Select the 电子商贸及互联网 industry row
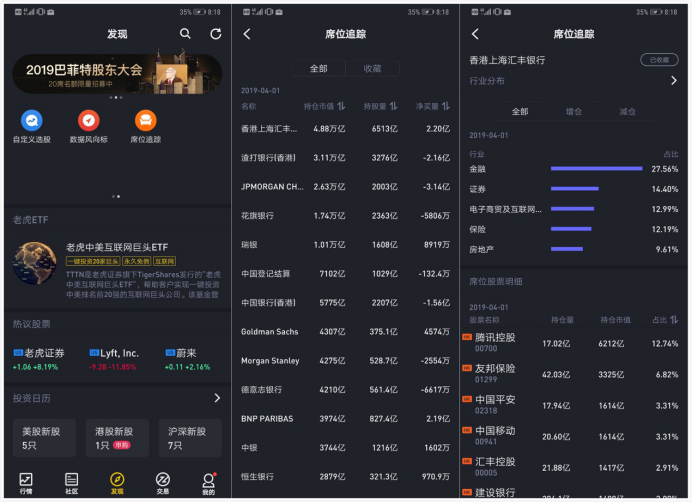 [x=573, y=209]
